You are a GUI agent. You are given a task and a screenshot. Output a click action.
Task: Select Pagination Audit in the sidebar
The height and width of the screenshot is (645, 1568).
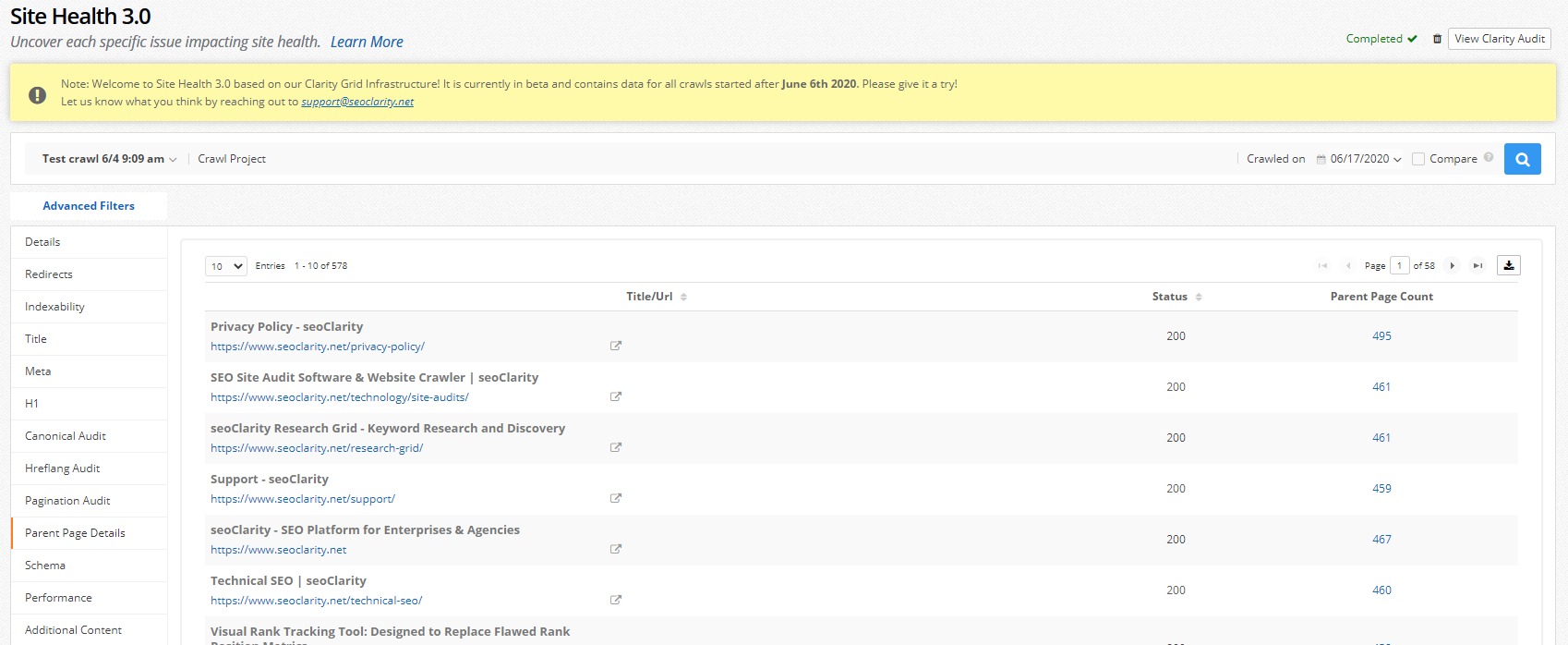pyautogui.click(x=89, y=501)
